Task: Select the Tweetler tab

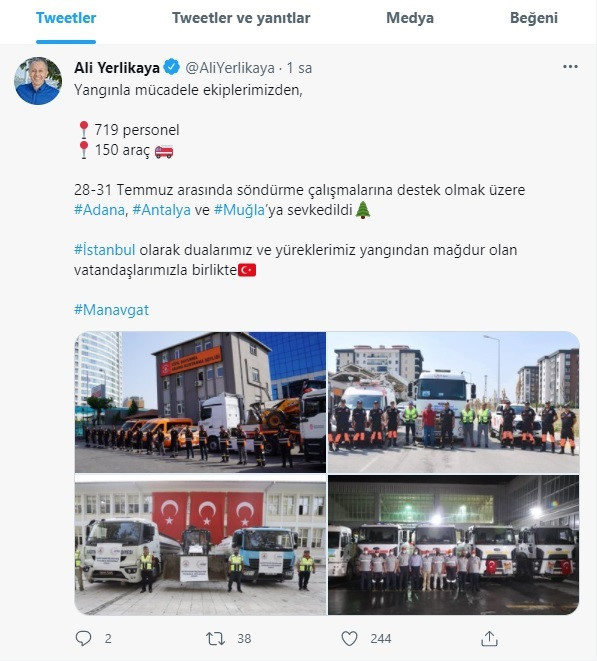Action: coord(66,18)
